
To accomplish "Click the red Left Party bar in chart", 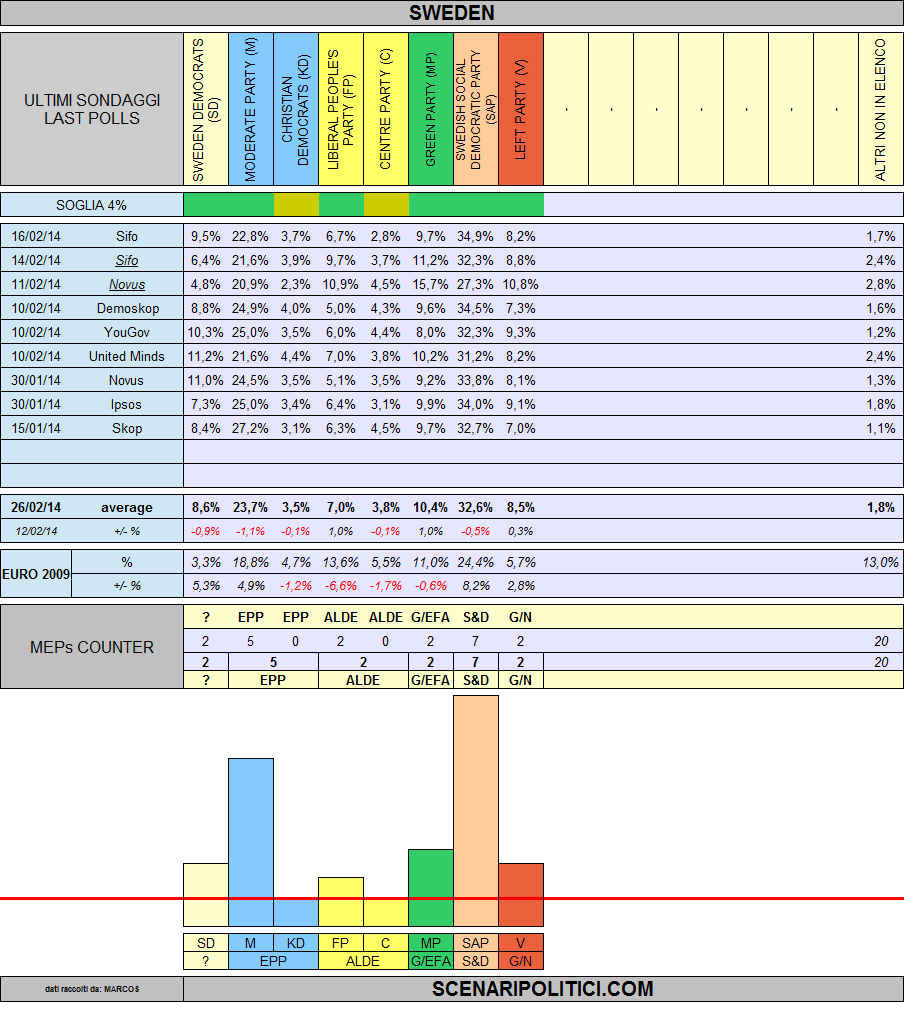I will 521,894.
